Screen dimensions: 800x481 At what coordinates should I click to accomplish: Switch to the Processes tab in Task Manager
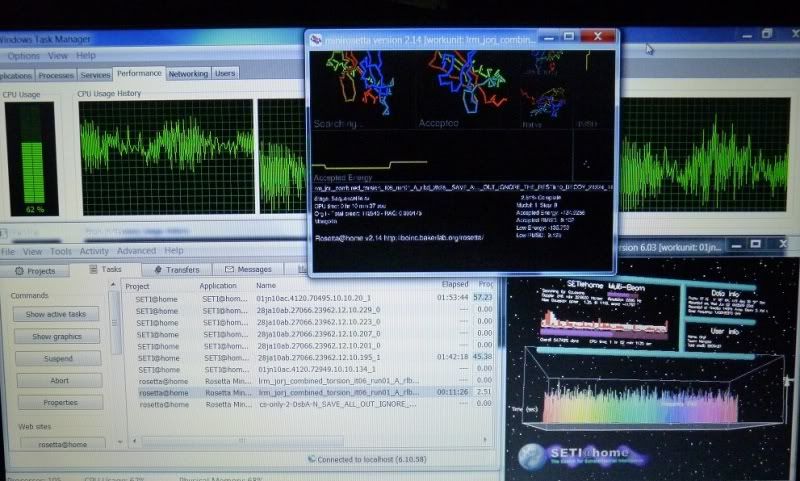point(55,74)
